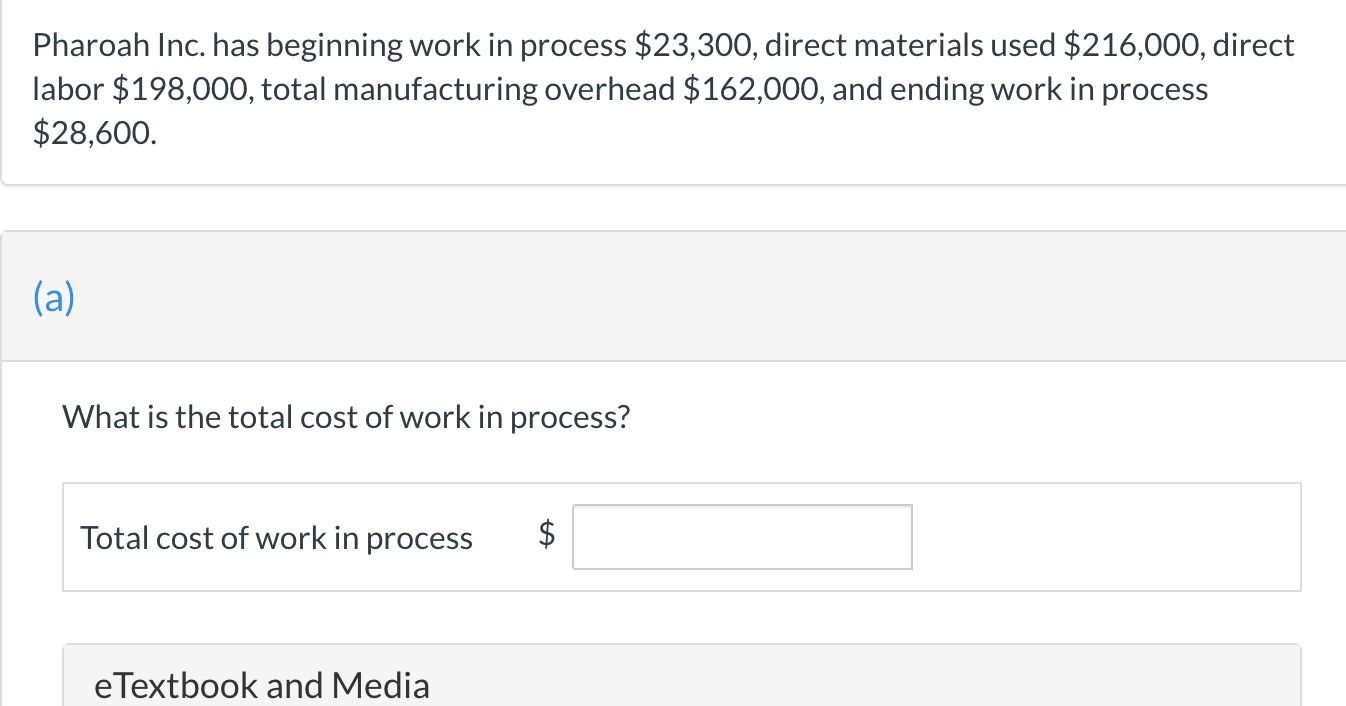Click the gray part (a) header bar
This screenshot has height=706, width=1346.
(673, 297)
